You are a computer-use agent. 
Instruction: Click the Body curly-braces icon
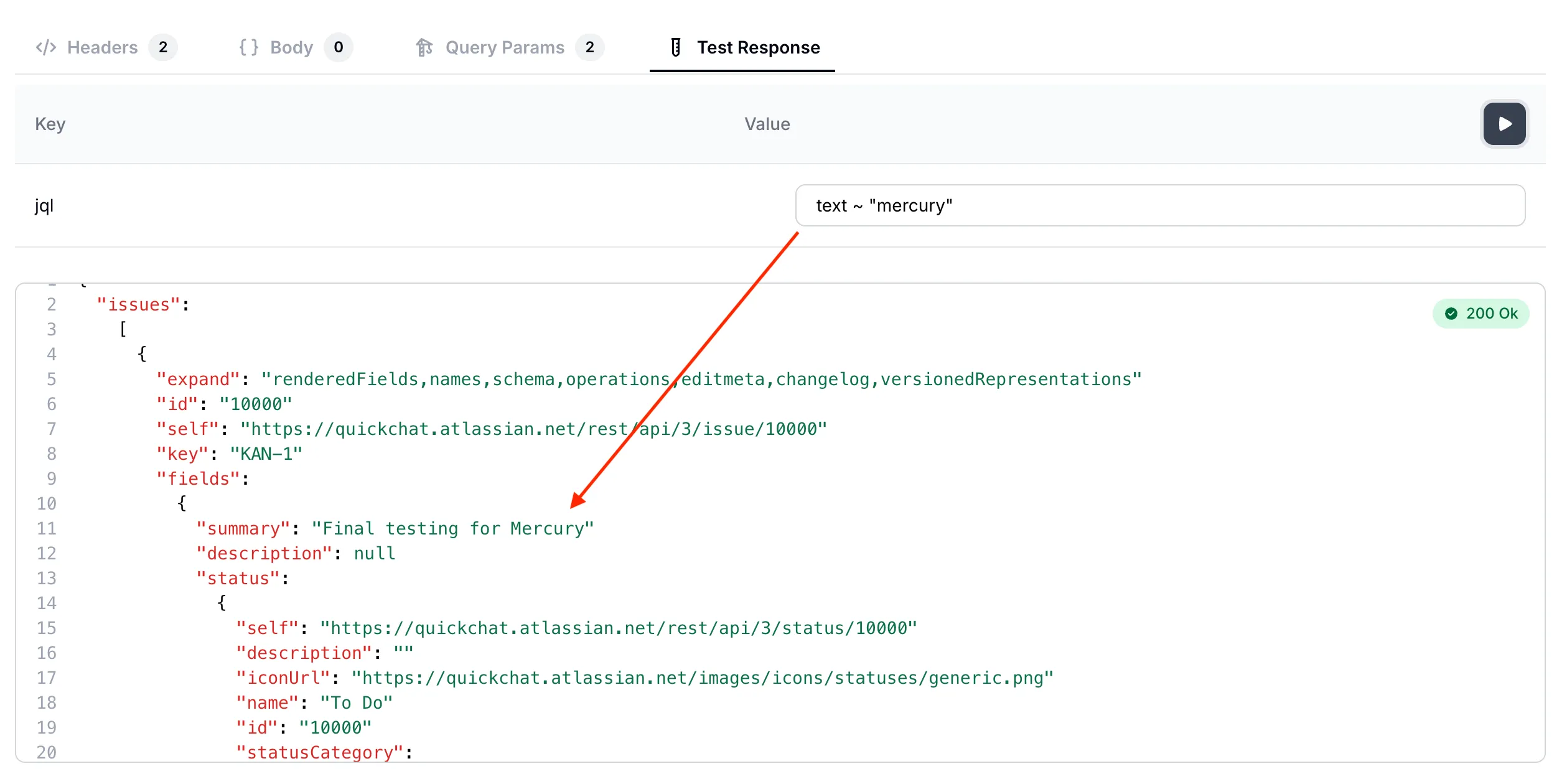click(x=248, y=47)
